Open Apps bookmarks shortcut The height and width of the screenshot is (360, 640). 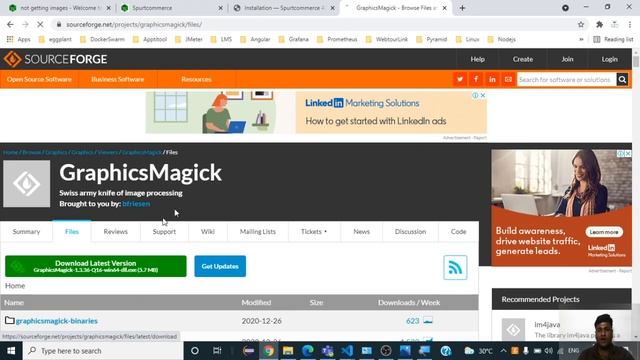[19, 39]
